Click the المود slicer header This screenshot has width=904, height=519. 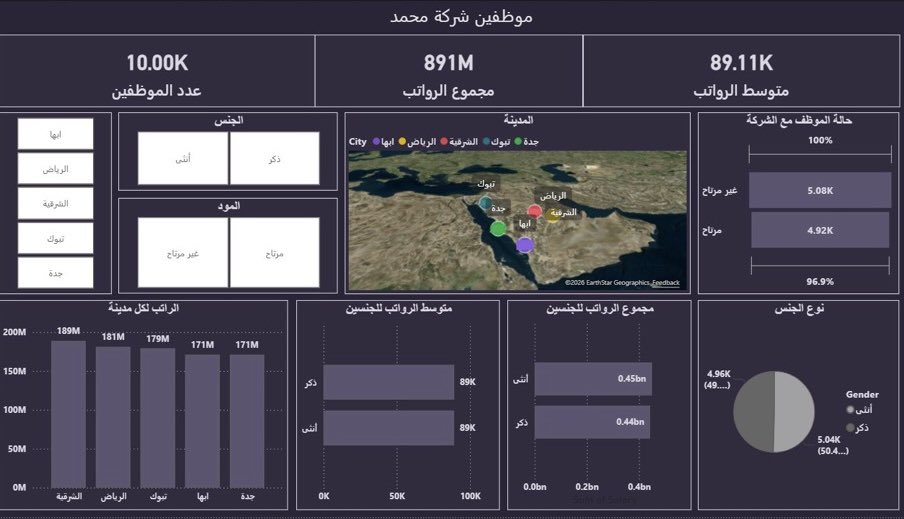click(x=228, y=206)
